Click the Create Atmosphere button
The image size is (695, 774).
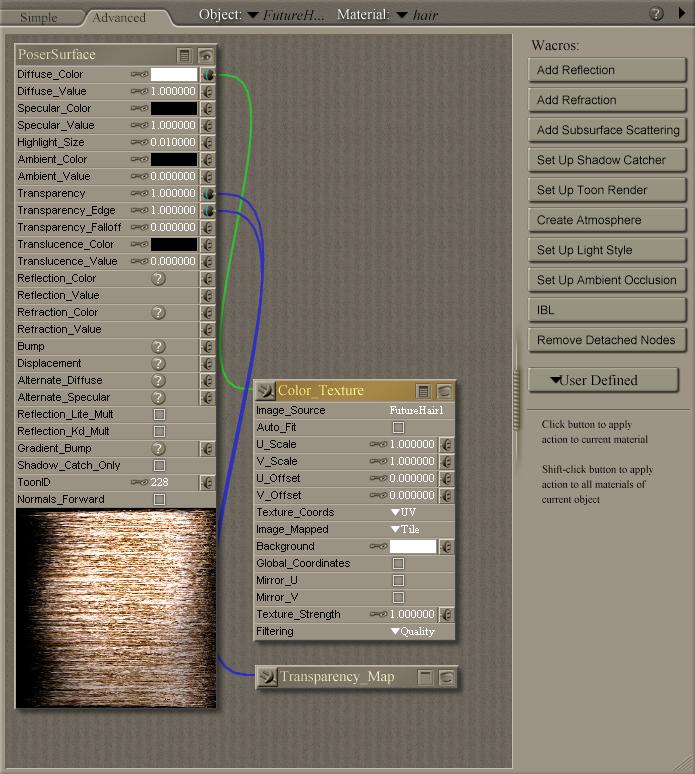click(607, 220)
